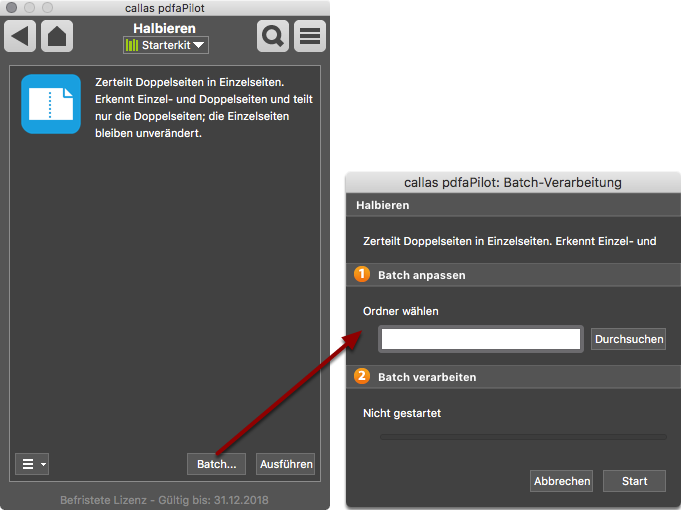Open the Starterkit library dropdown
This screenshot has height=510, width=681.
pyautogui.click(x=165, y=45)
